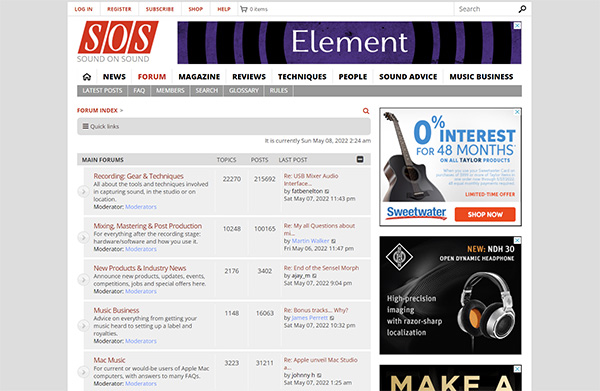This screenshot has height=391, width=600.
Task: View latest post icon next to ajay_m
Action: click(x=315, y=275)
